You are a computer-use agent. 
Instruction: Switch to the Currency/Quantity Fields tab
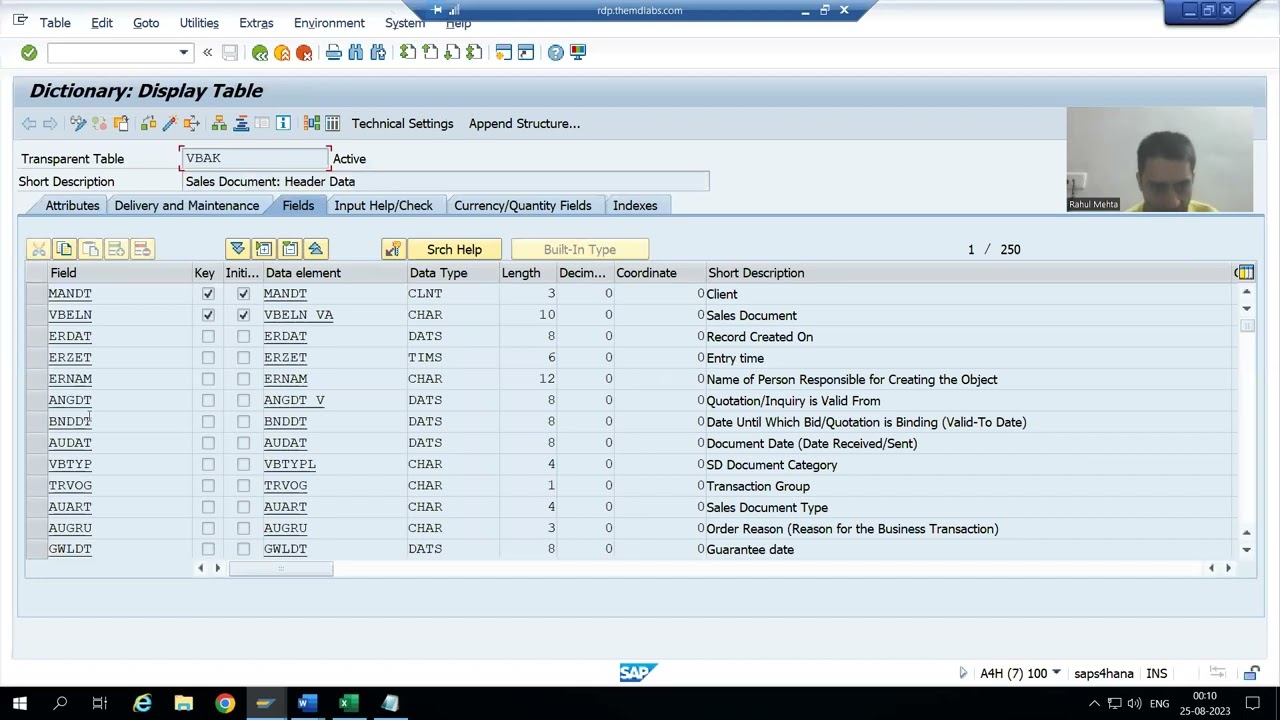tap(522, 205)
